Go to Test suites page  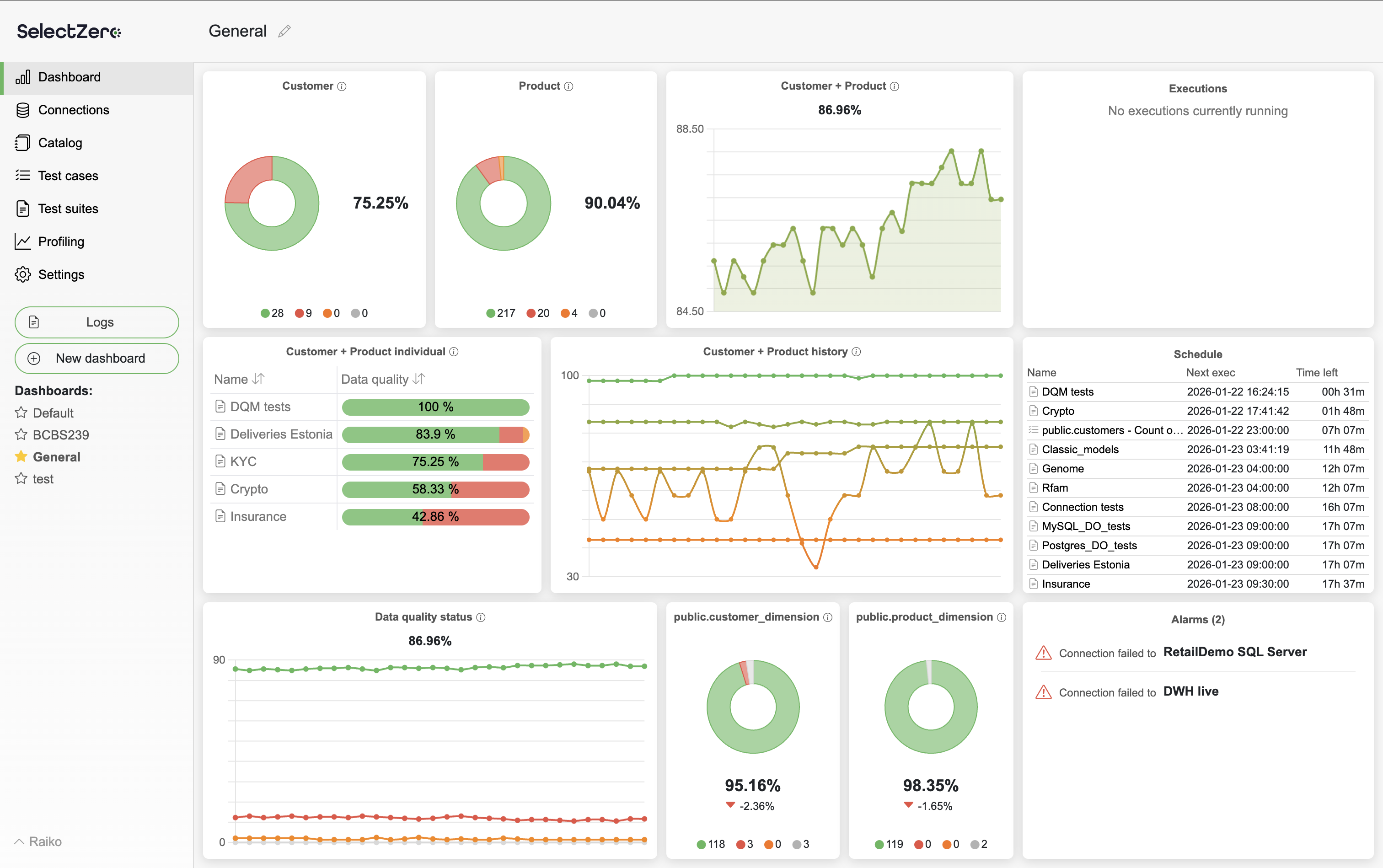[68, 209]
